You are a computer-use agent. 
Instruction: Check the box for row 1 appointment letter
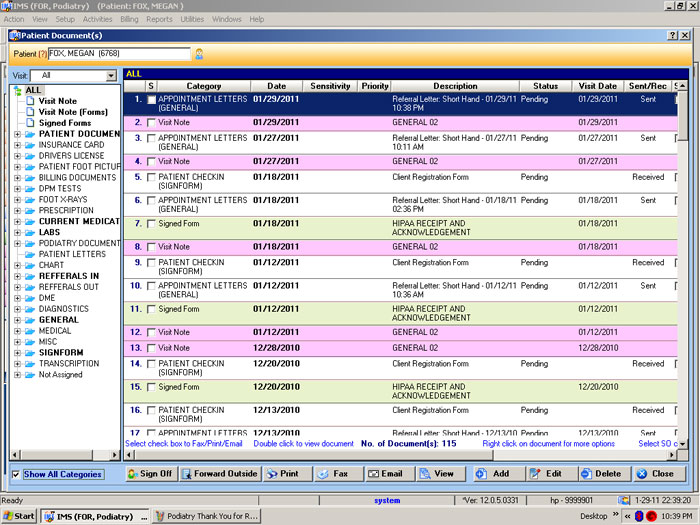tap(152, 100)
